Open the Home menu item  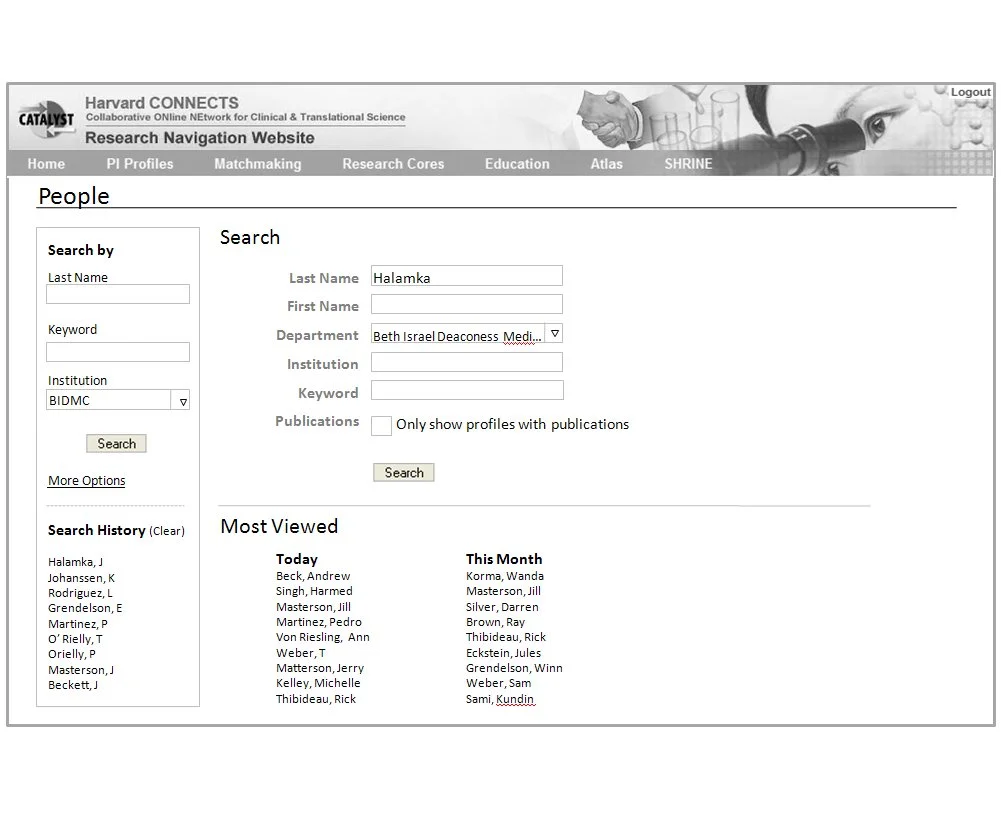click(x=46, y=164)
